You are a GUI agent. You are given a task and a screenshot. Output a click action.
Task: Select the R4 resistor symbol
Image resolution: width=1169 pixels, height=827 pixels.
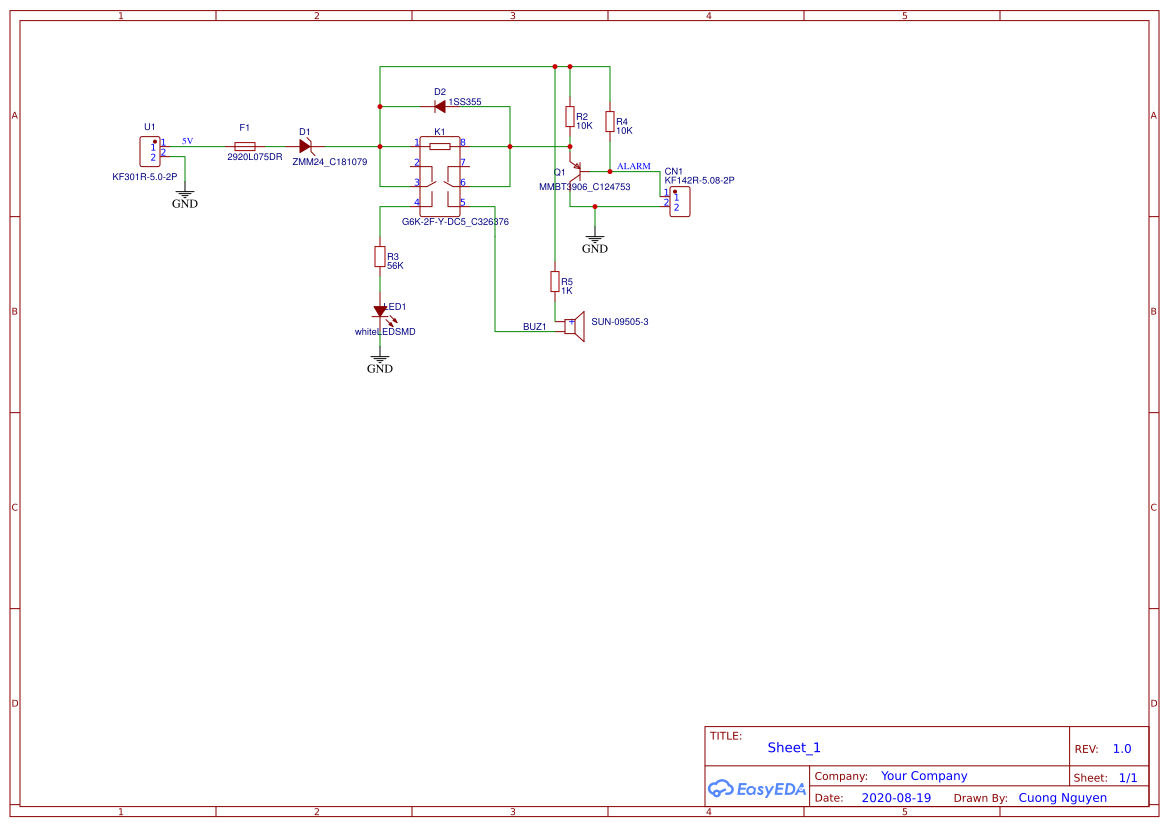pyautogui.click(x=610, y=122)
